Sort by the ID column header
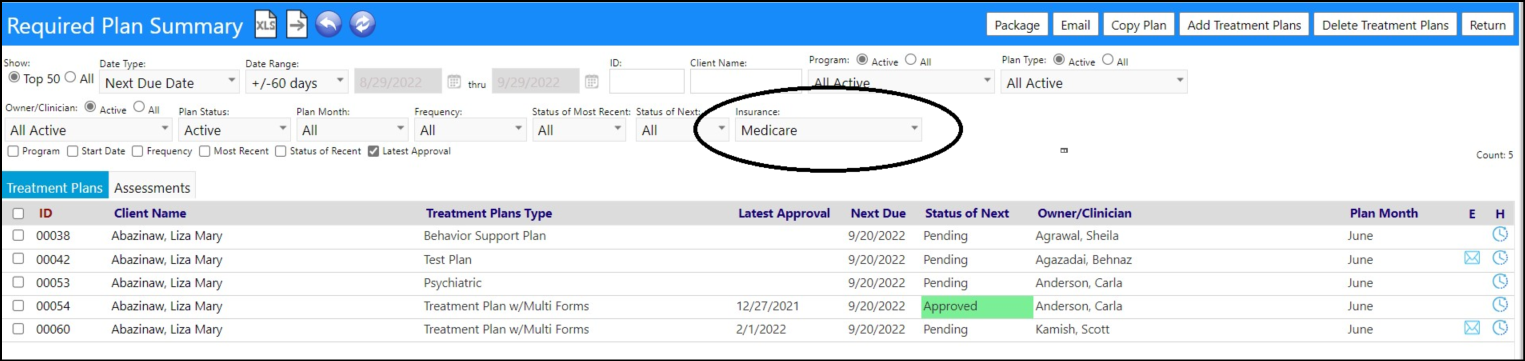Viewport: 1525px width, 361px height. point(46,213)
